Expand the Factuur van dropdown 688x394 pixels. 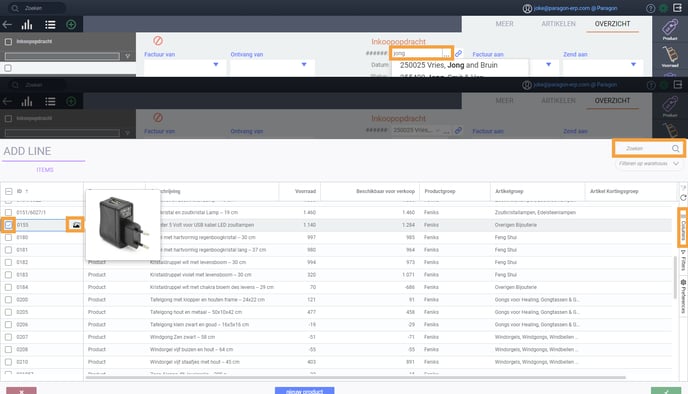(215, 64)
